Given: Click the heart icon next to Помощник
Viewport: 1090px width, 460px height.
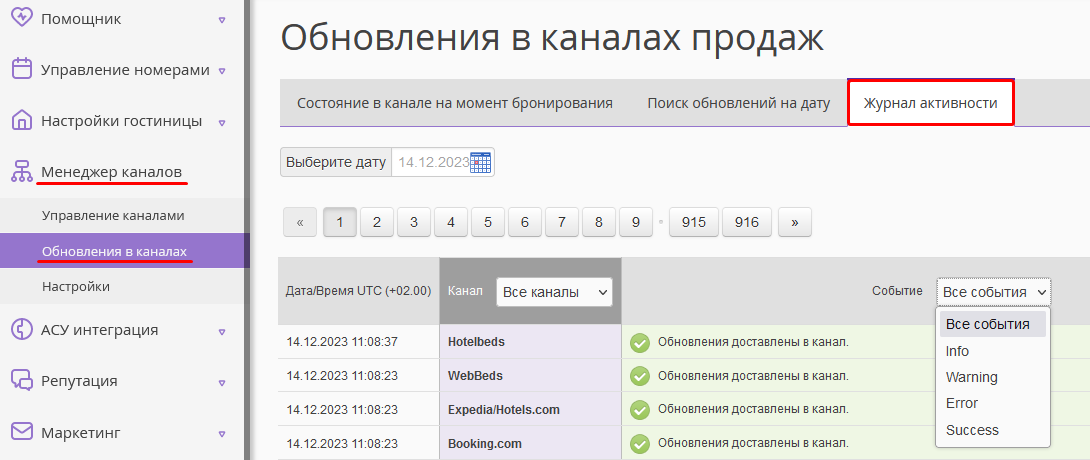Looking at the screenshot, I should [22, 17].
